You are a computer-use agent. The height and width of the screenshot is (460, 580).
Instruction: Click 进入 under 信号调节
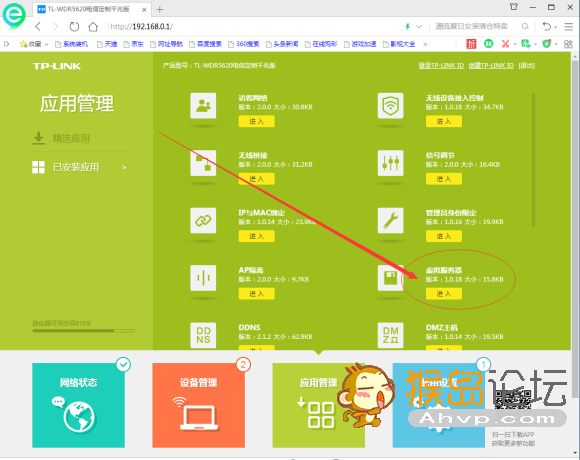[444, 179]
